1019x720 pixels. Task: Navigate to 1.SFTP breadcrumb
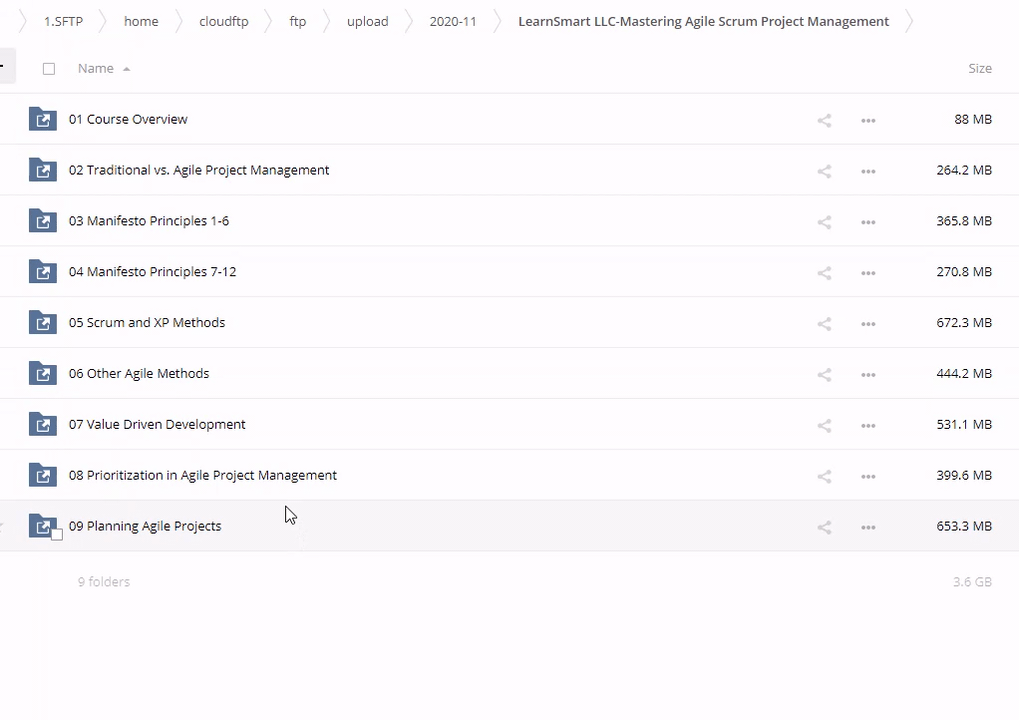coord(63,21)
